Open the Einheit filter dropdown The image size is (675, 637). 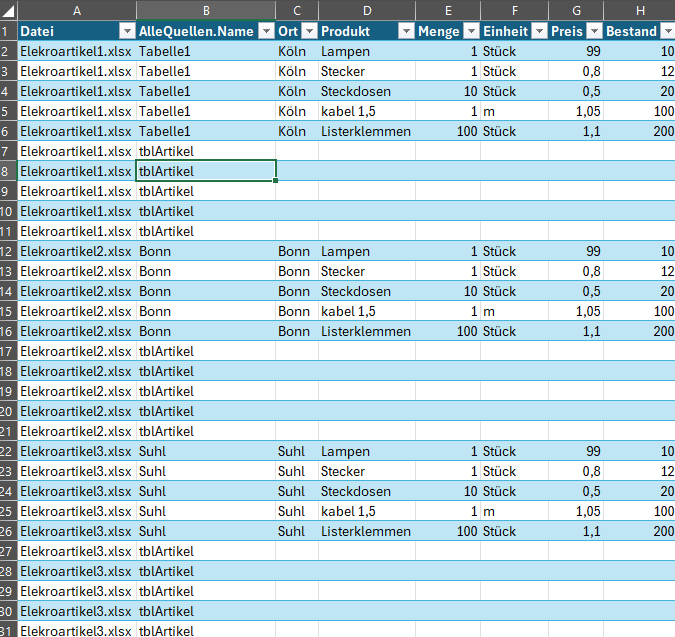click(x=538, y=31)
